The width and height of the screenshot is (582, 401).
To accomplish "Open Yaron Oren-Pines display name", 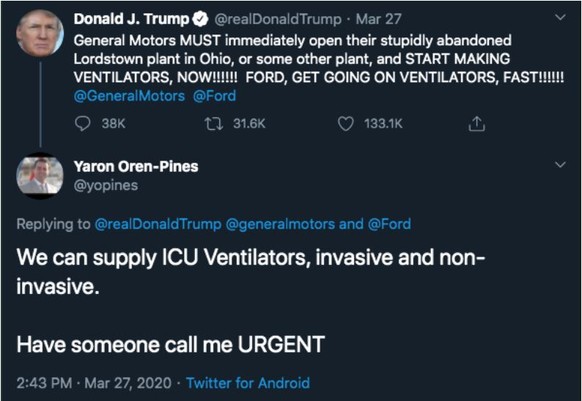I will coord(136,166).
